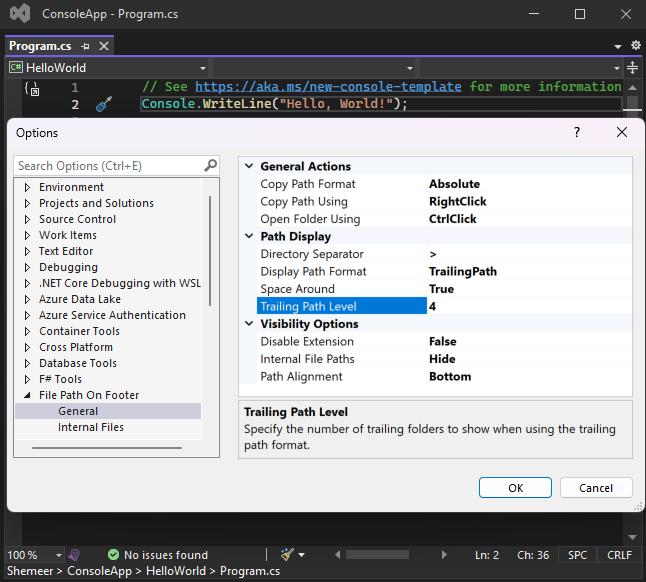646x582 pixels.
Task: Cancel the Options dialog
Action: pos(595,488)
